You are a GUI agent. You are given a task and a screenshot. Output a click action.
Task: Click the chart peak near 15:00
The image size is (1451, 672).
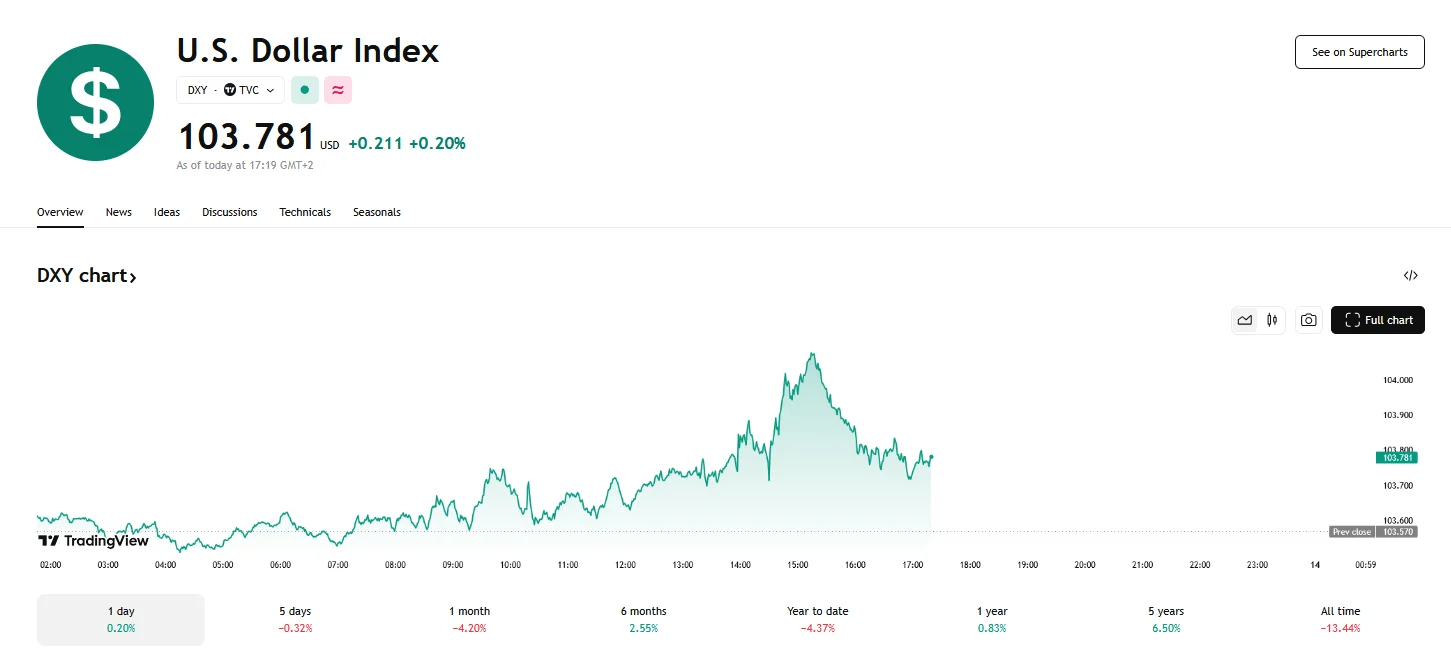813,354
